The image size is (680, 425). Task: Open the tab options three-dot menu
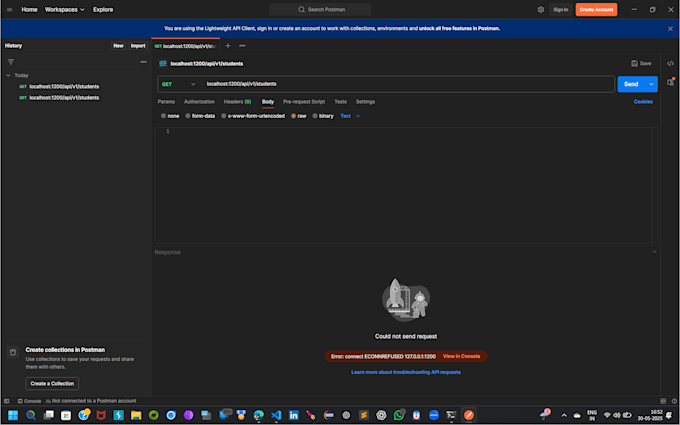242,46
